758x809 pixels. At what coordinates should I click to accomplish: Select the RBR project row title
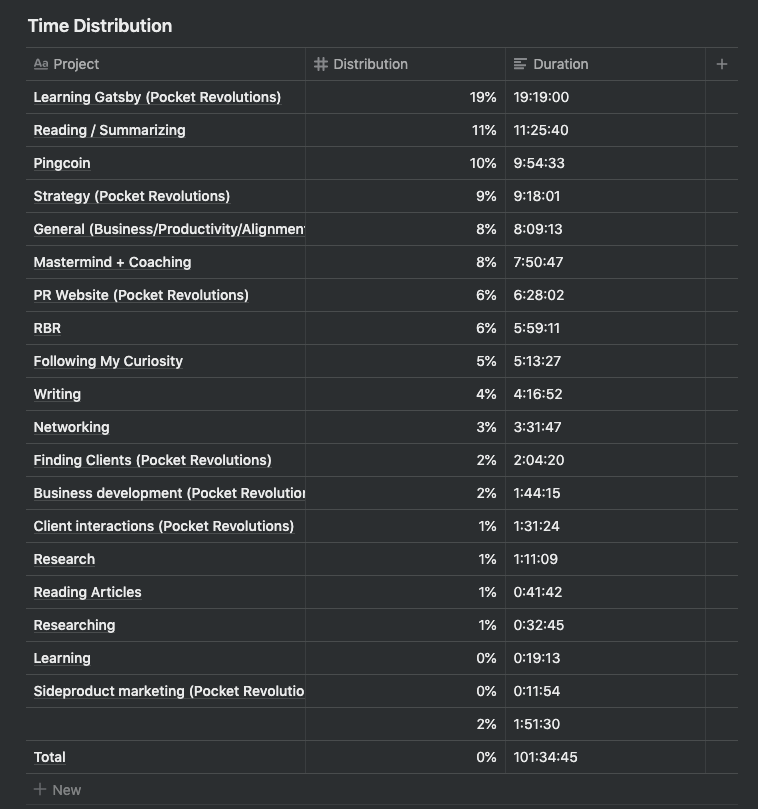coord(47,328)
